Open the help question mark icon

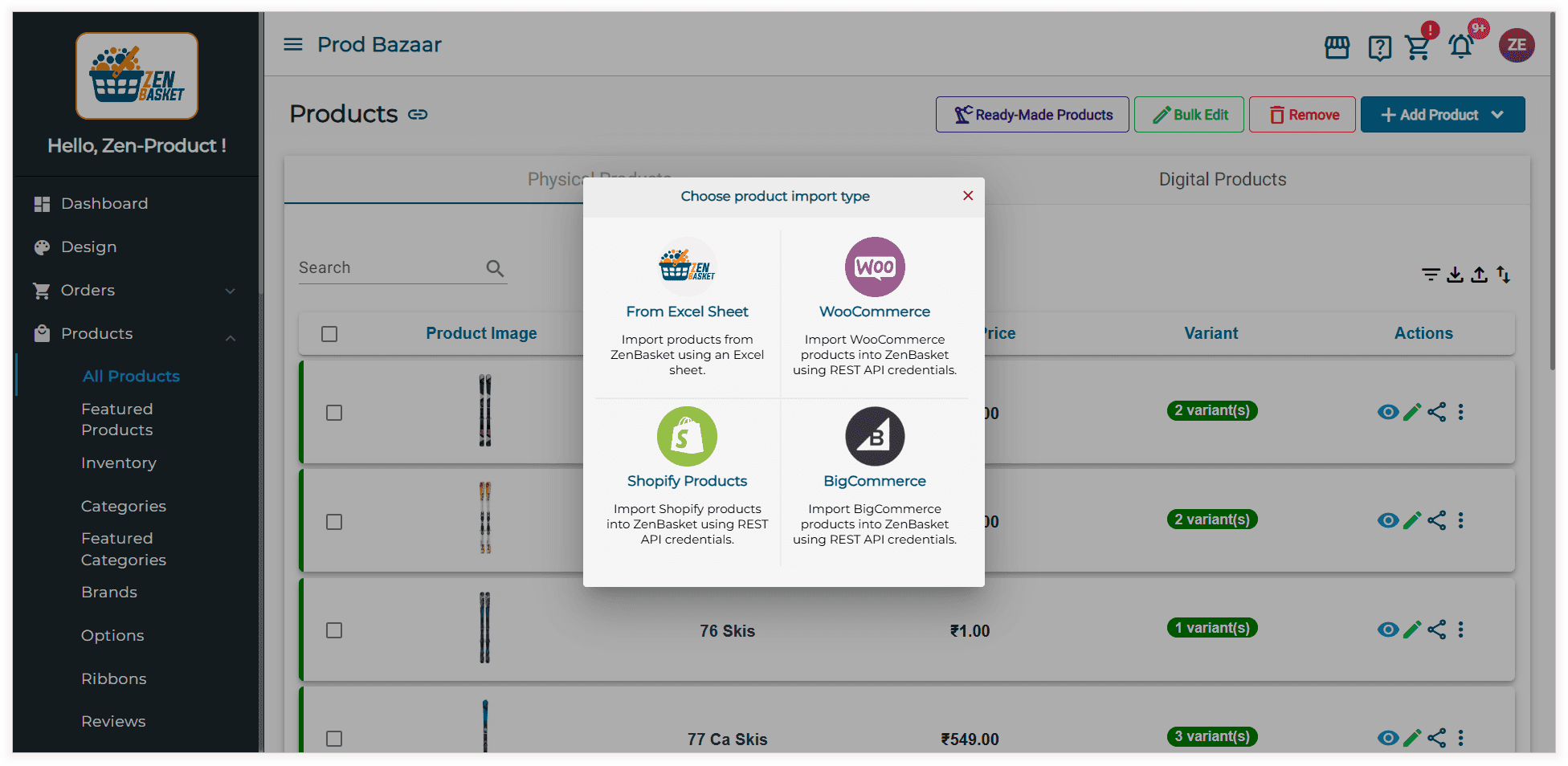click(x=1380, y=48)
